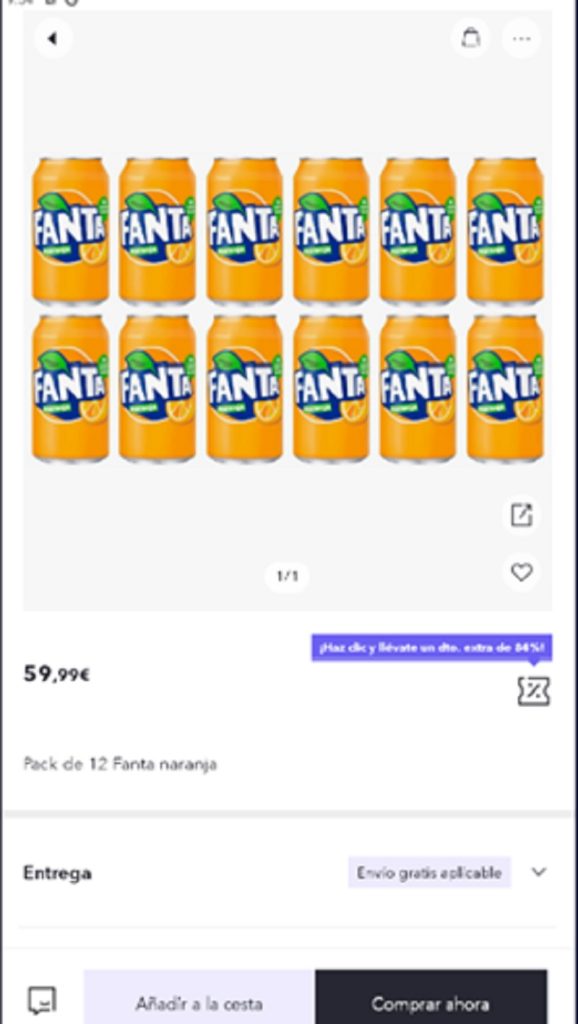The width and height of the screenshot is (578, 1024).
Task: Tap the last Fanta can in bottom row
Action: coord(505,389)
